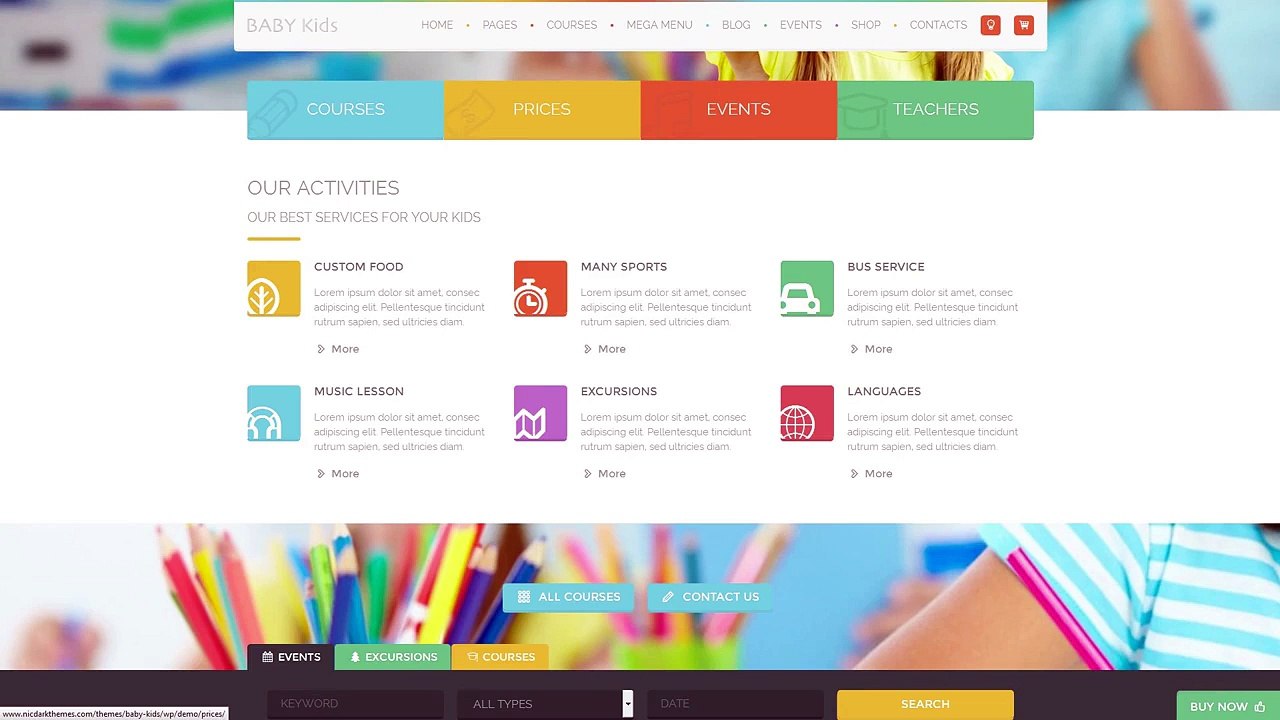Click the pencil icon on Contact Us button

668,597
